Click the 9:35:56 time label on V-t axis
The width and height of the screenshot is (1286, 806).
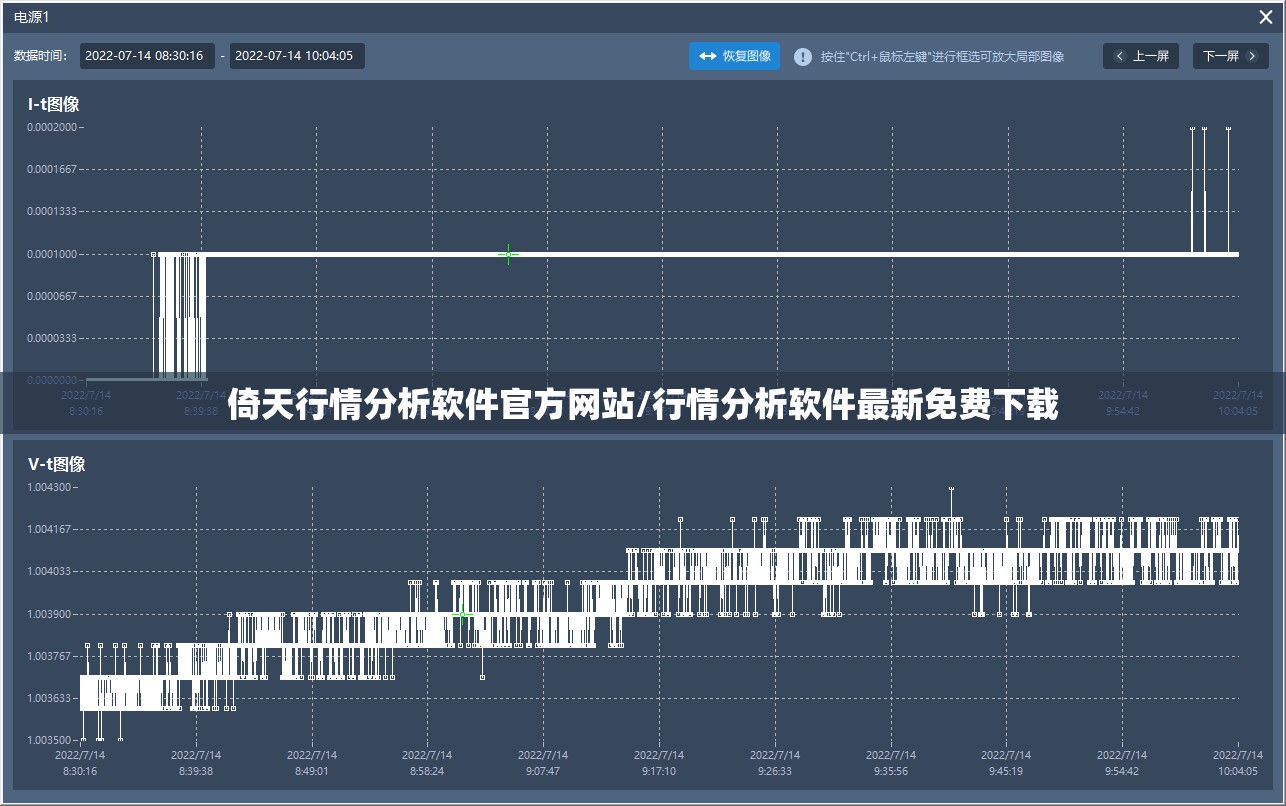point(891,771)
